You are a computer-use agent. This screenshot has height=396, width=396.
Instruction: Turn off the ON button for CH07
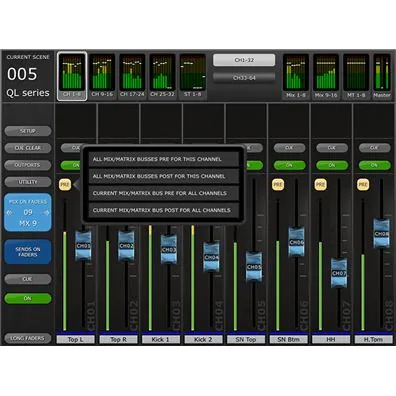click(x=332, y=165)
